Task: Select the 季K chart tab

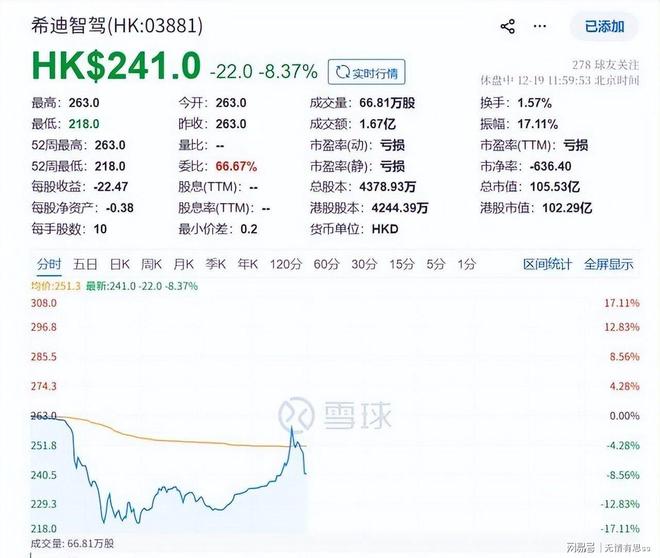Action: point(215,264)
